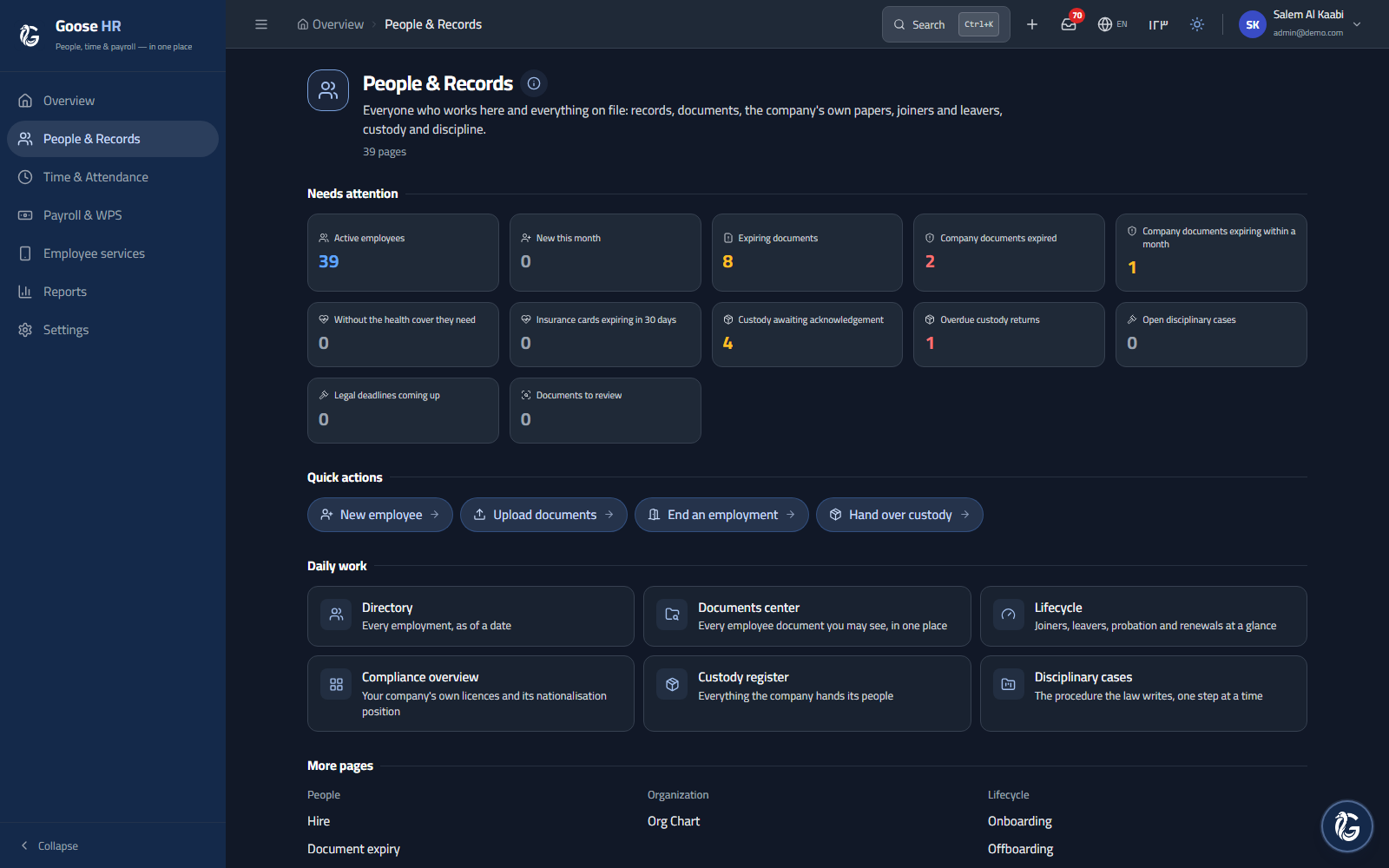Click the End an employment quick action
The image size is (1389, 868).
721,515
